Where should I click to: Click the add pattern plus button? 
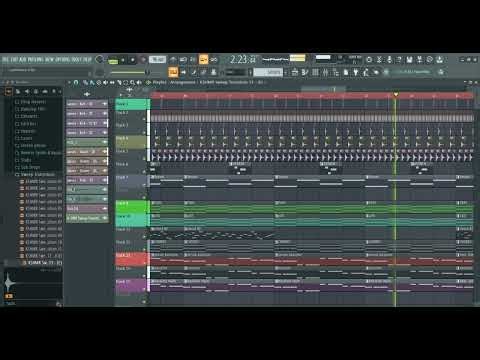click(287, 72)
